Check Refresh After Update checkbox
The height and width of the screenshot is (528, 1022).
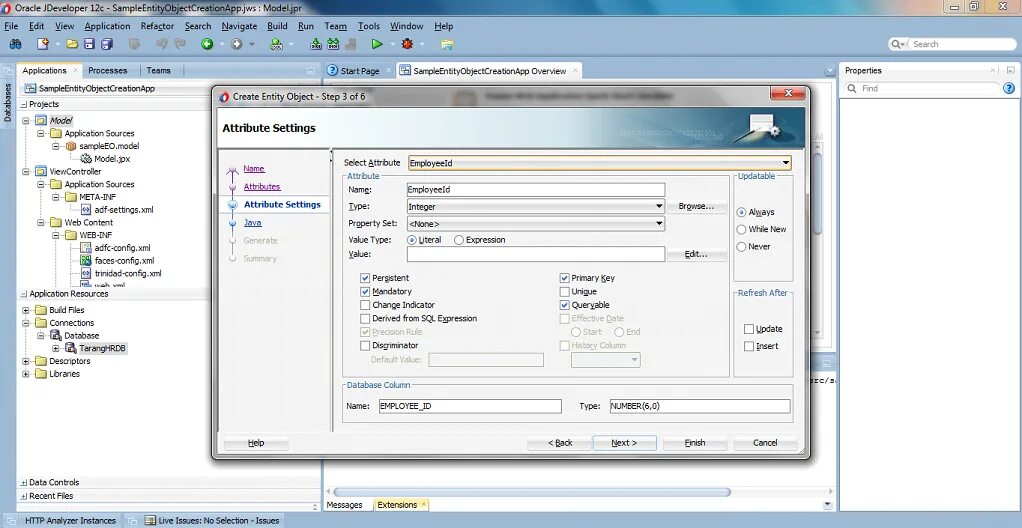click(x=749, y=329)
